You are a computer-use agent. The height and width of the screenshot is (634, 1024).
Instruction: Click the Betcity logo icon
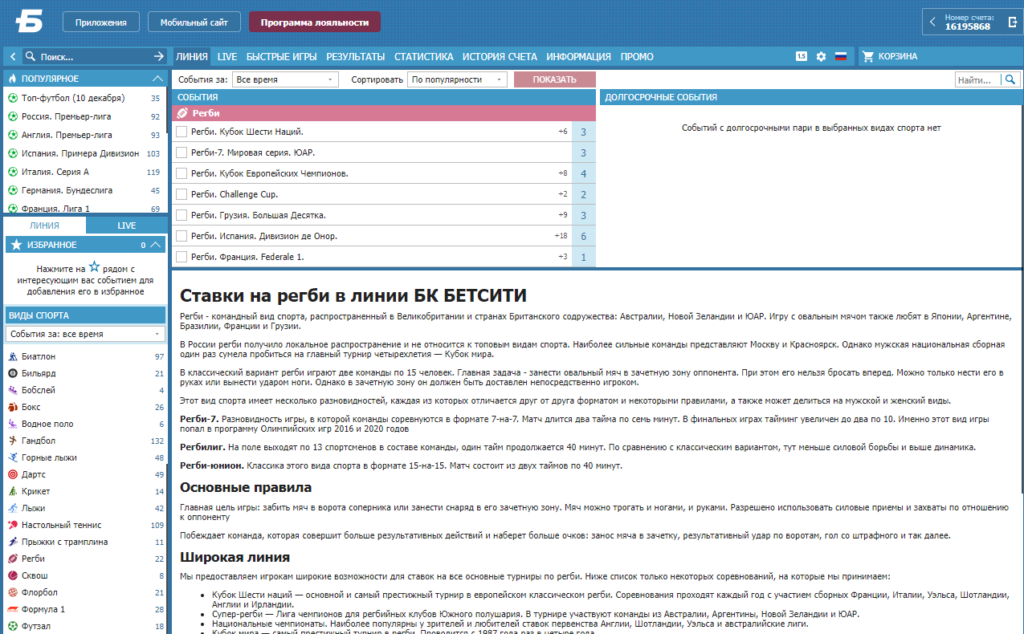(29, 22)
